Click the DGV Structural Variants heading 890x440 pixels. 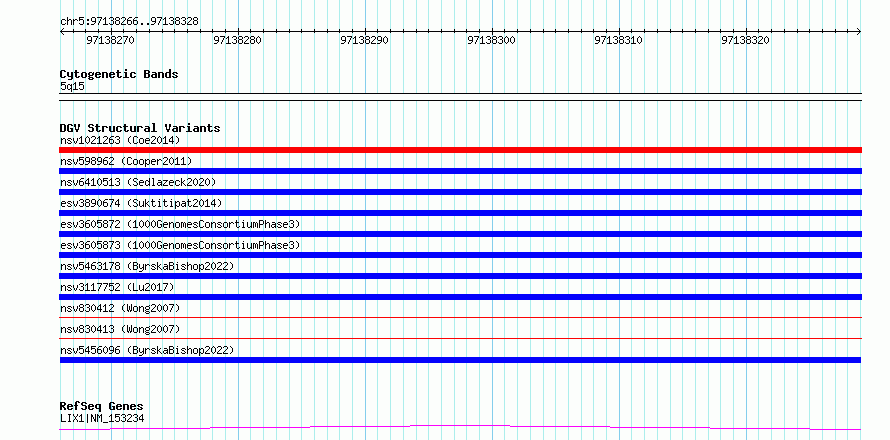pos(140,128)
